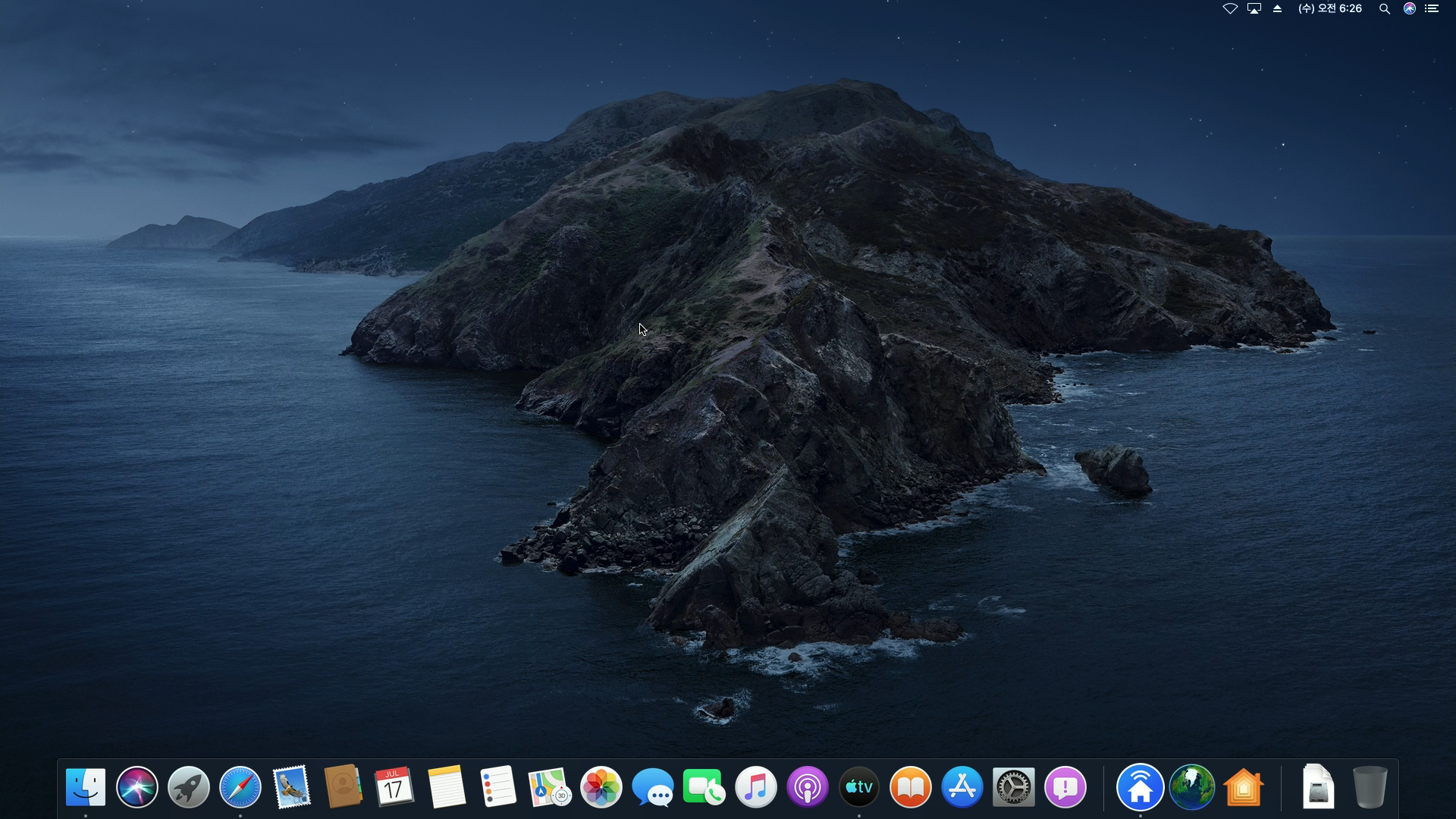Open the Trash in Dock
Screen dimensions: 1456x819
(x=1370, y=787)
